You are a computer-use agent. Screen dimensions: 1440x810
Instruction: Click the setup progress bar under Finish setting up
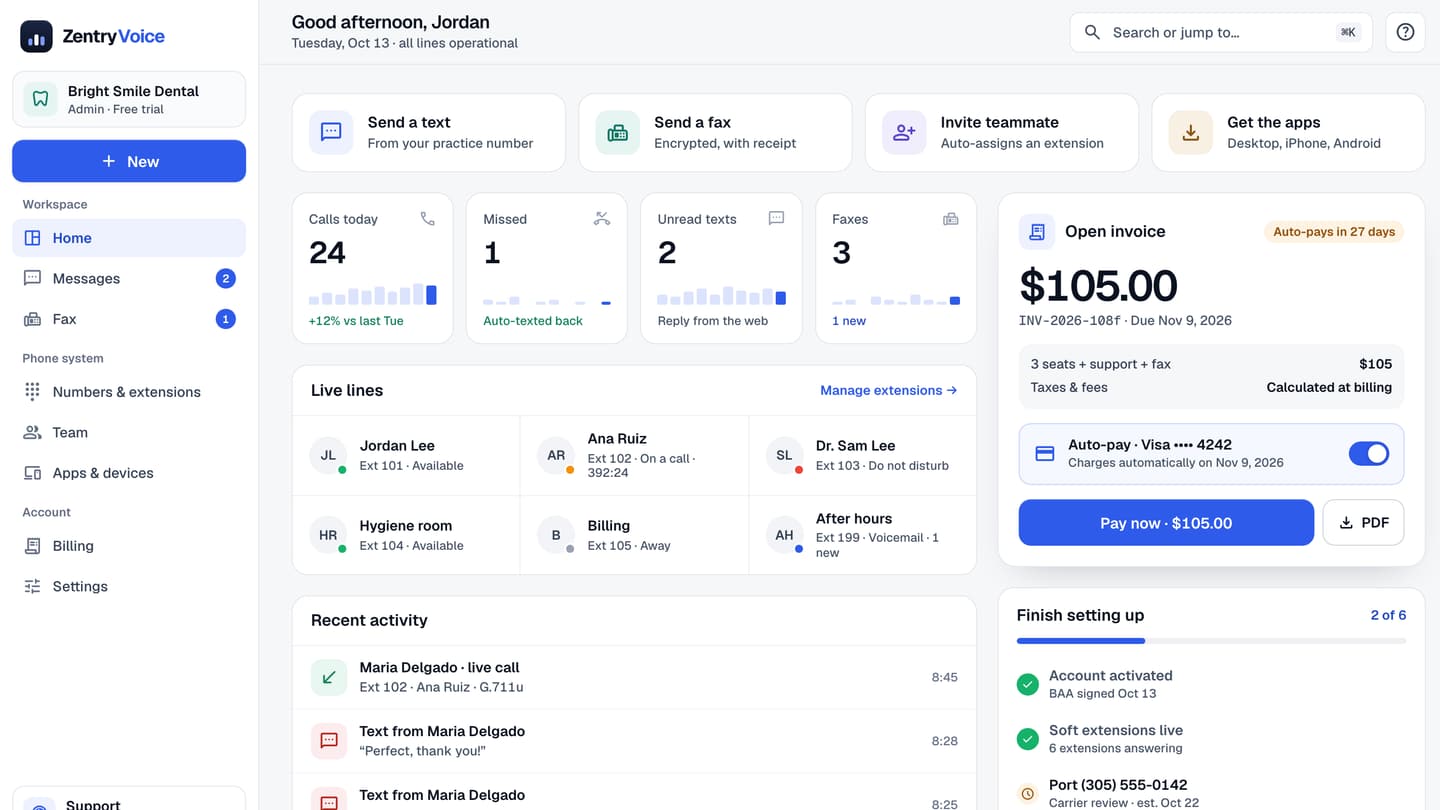(x=1211, y=641)
